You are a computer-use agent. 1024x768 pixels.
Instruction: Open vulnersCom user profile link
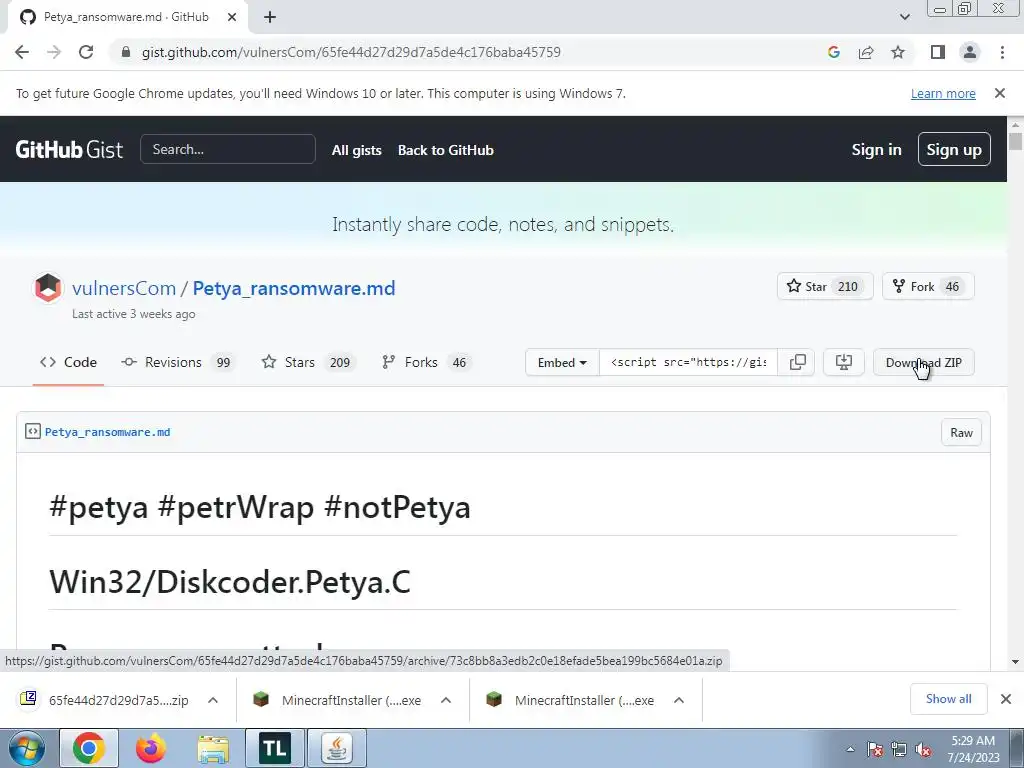point(124,288)
